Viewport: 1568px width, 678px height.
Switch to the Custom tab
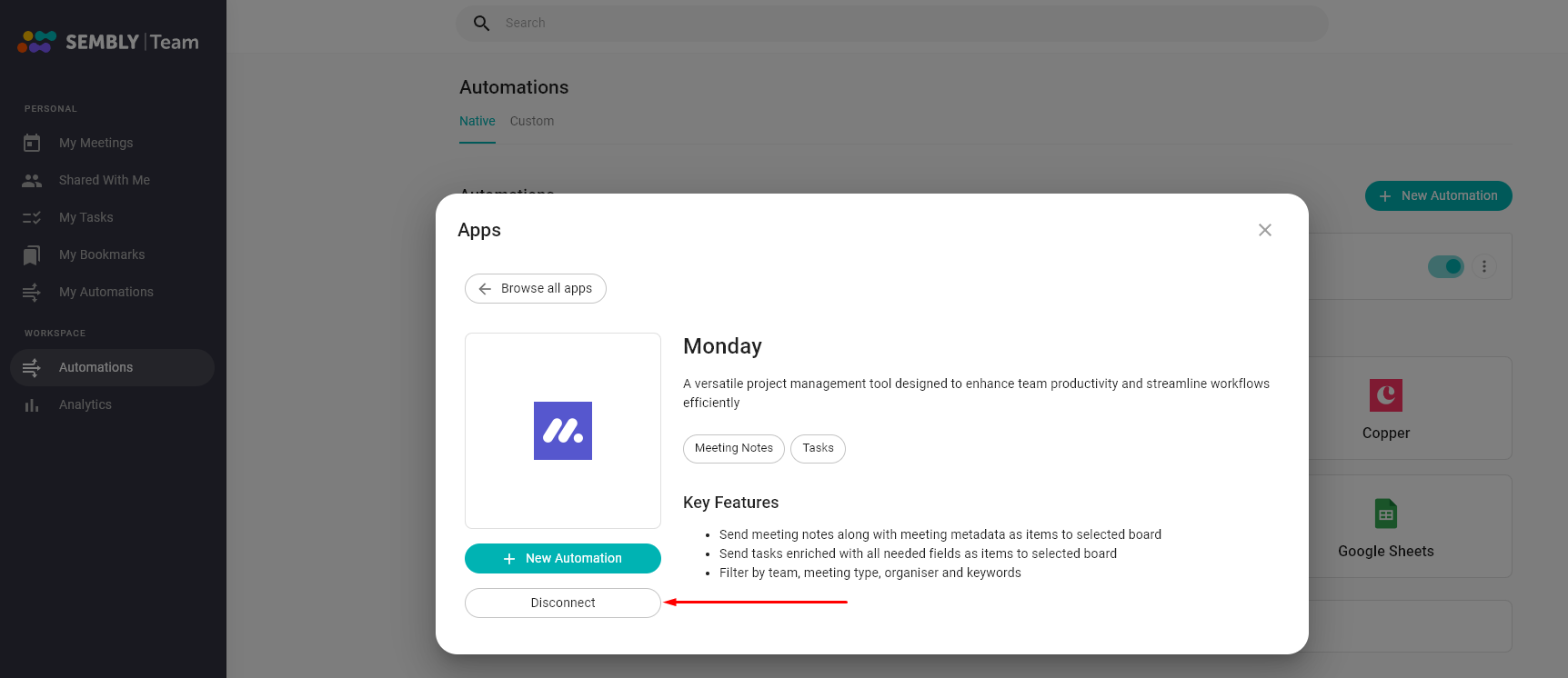[x=532, y=121]
